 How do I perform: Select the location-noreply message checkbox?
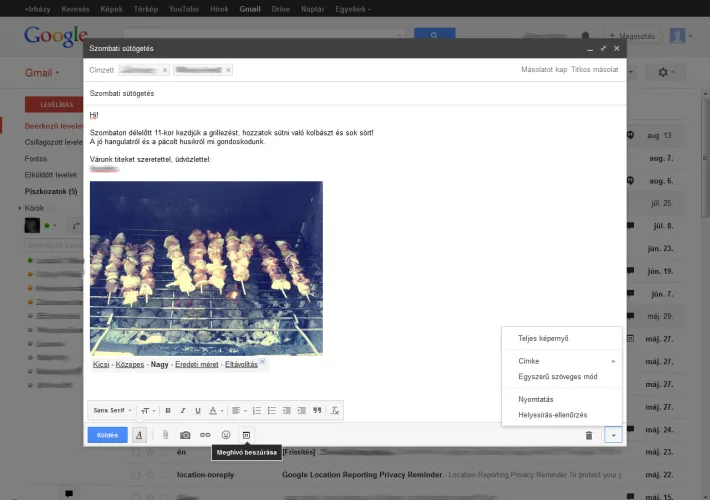point(136,475)
